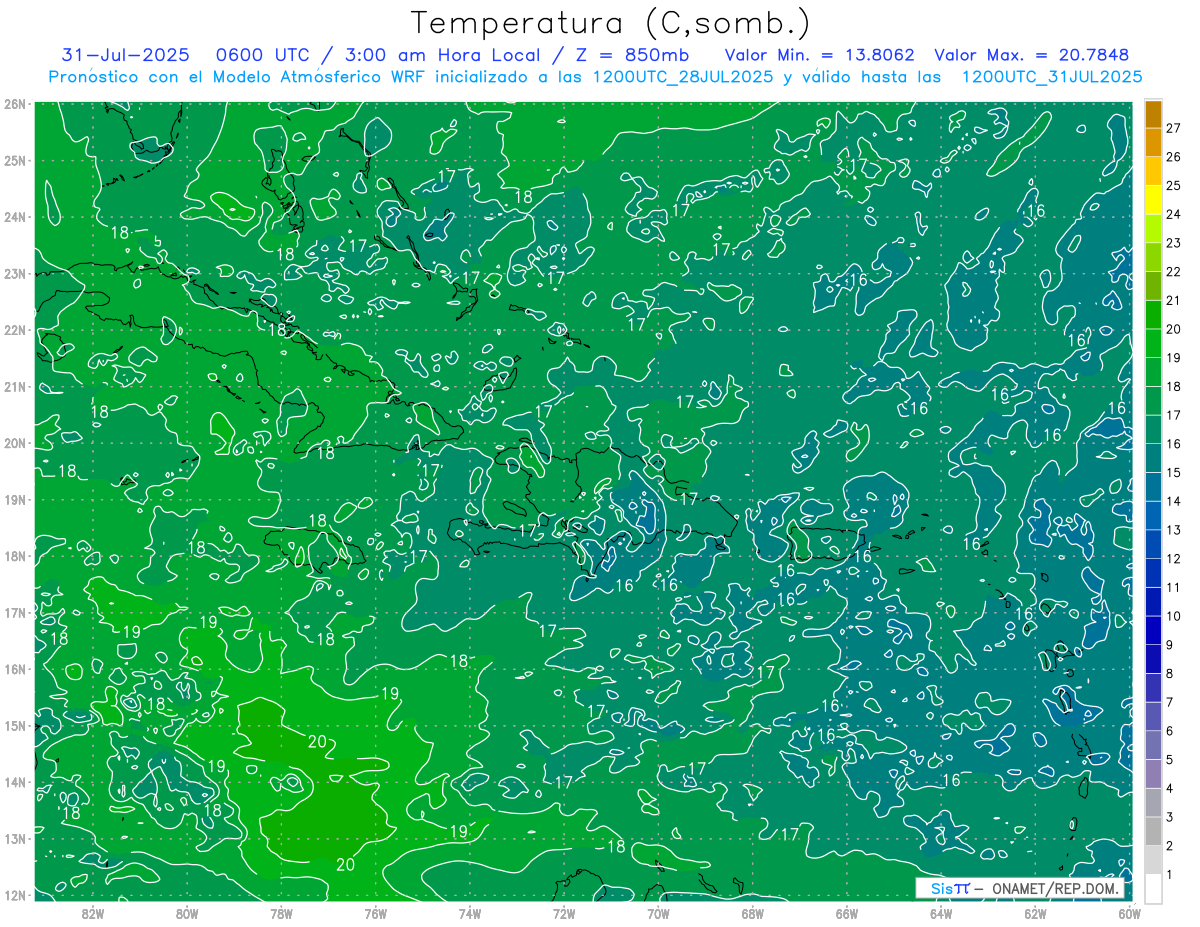The height and width of the screenshot is (927, 1200).
Task: Click the '82W' longitude axis label
Action: (x=93, y=913)
